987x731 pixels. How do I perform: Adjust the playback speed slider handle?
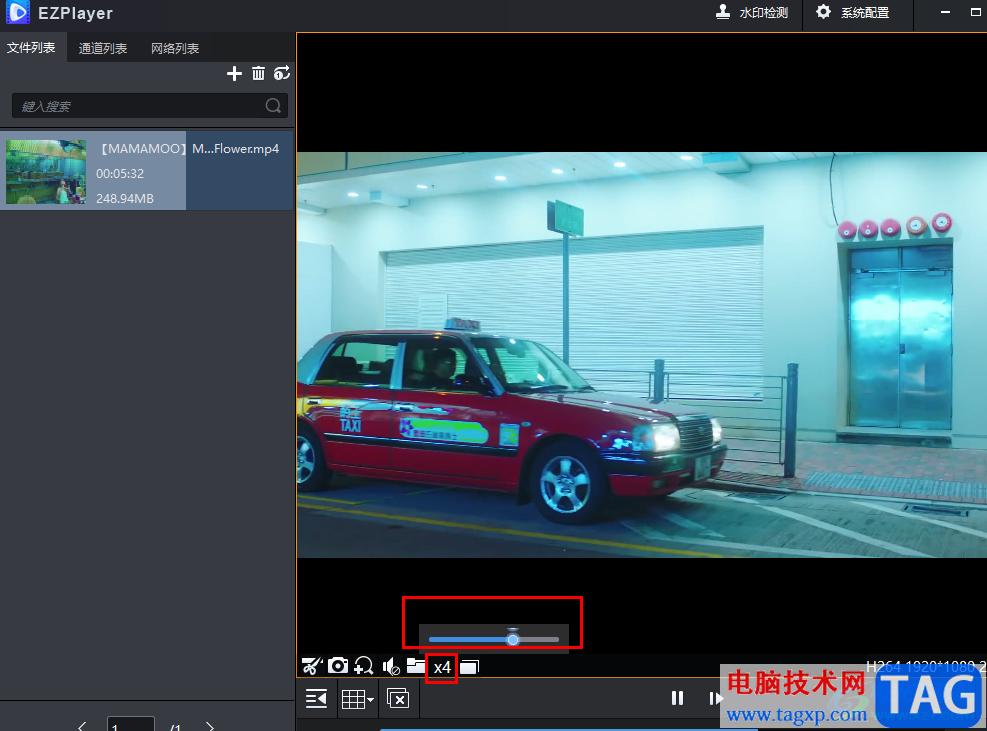tap(513, 640)
